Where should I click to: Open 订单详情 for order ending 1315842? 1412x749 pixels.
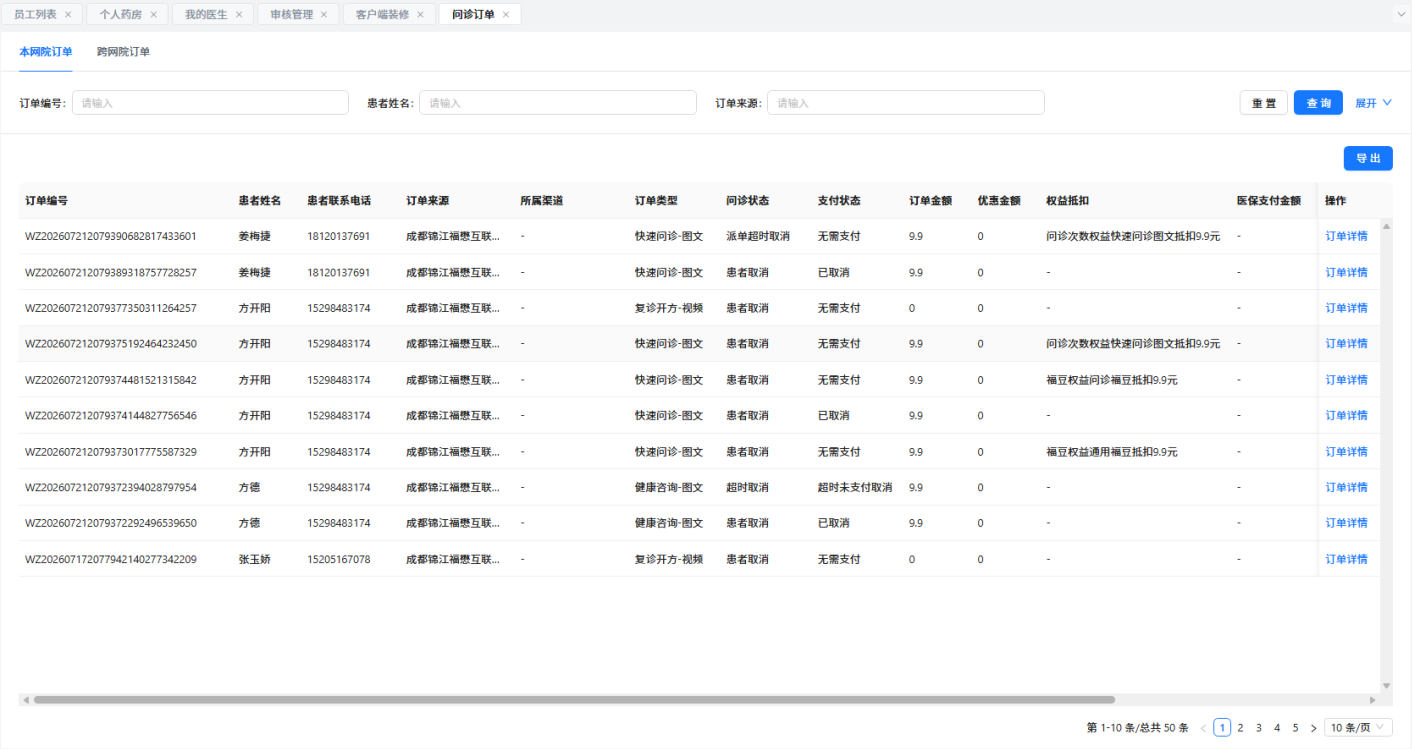1346,380
